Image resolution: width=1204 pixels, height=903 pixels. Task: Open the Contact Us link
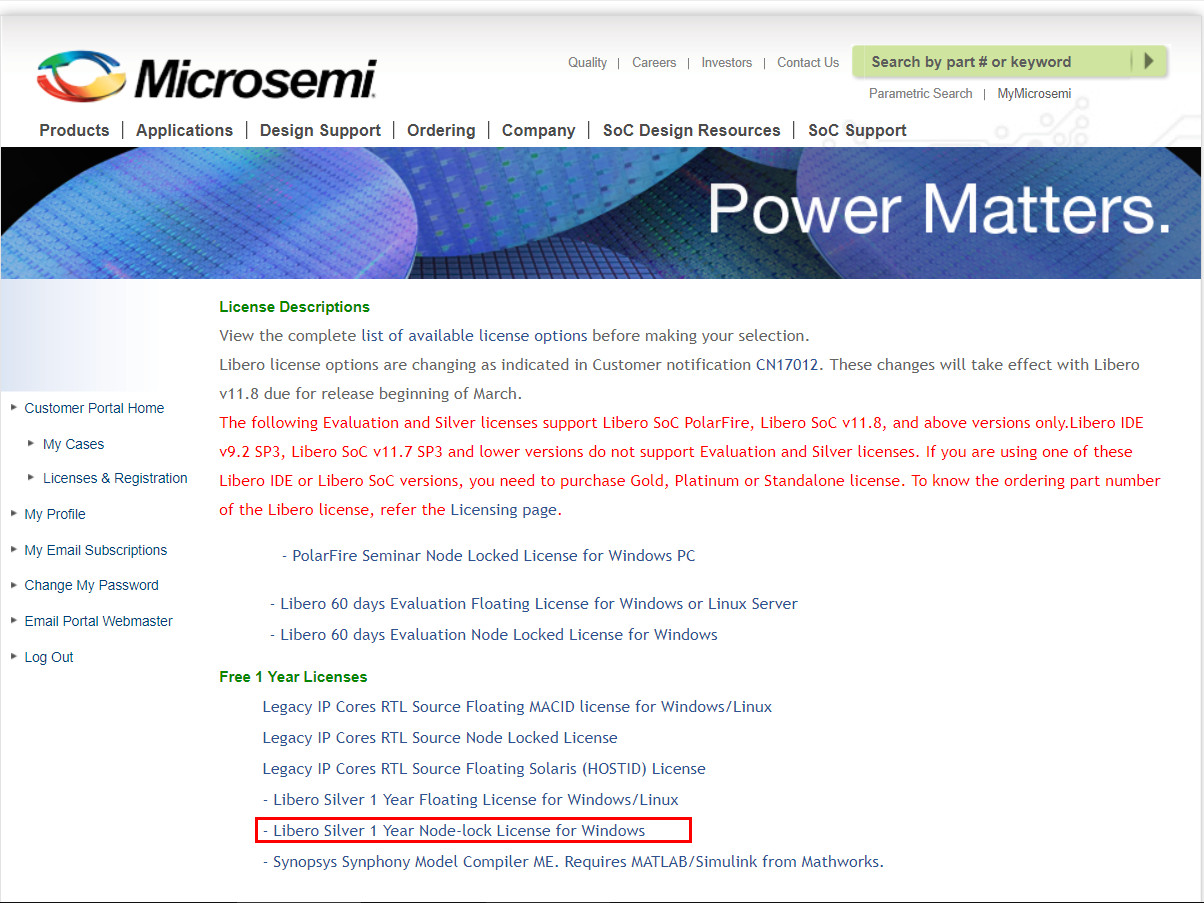click(808, 62)
